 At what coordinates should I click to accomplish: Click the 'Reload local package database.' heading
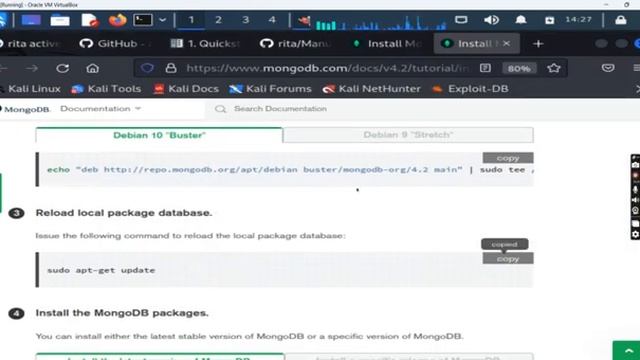[x=124, y=213]
